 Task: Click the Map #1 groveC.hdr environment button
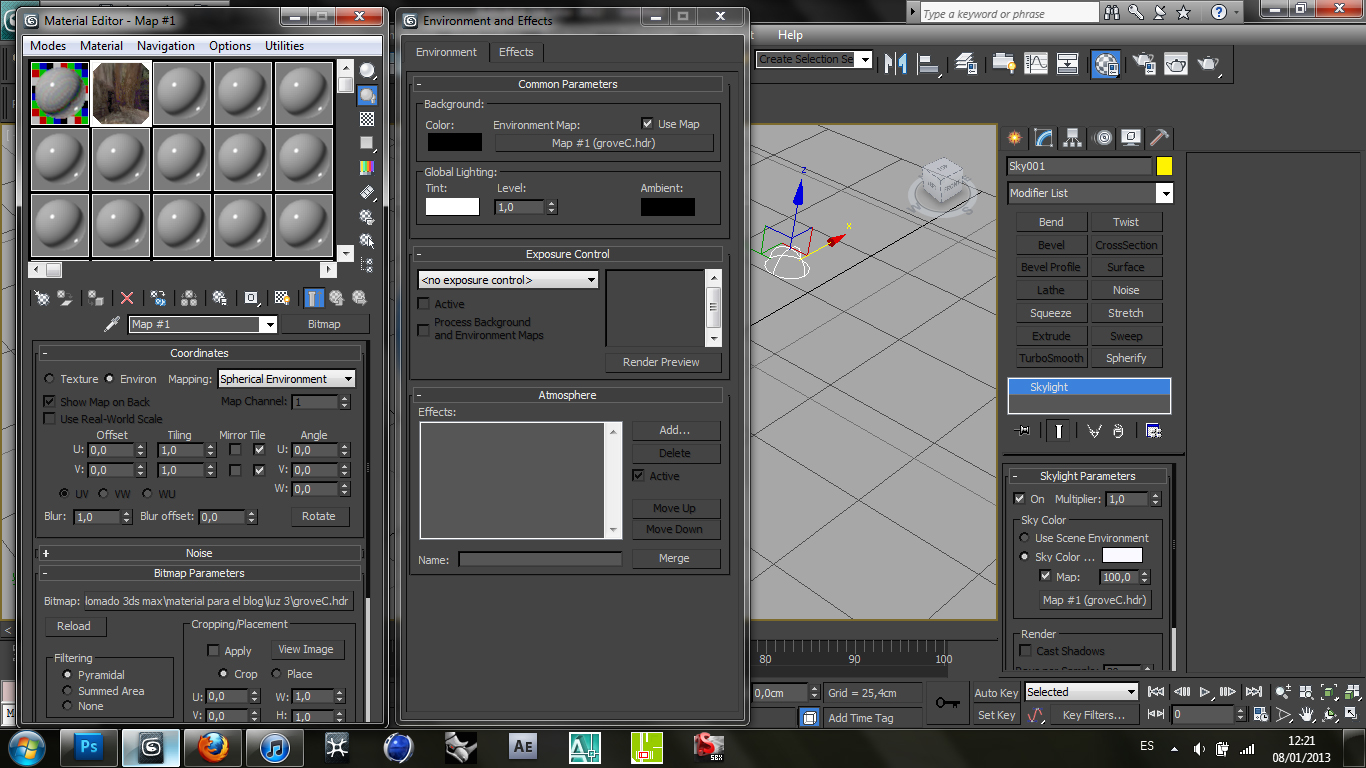click(605, 143)
